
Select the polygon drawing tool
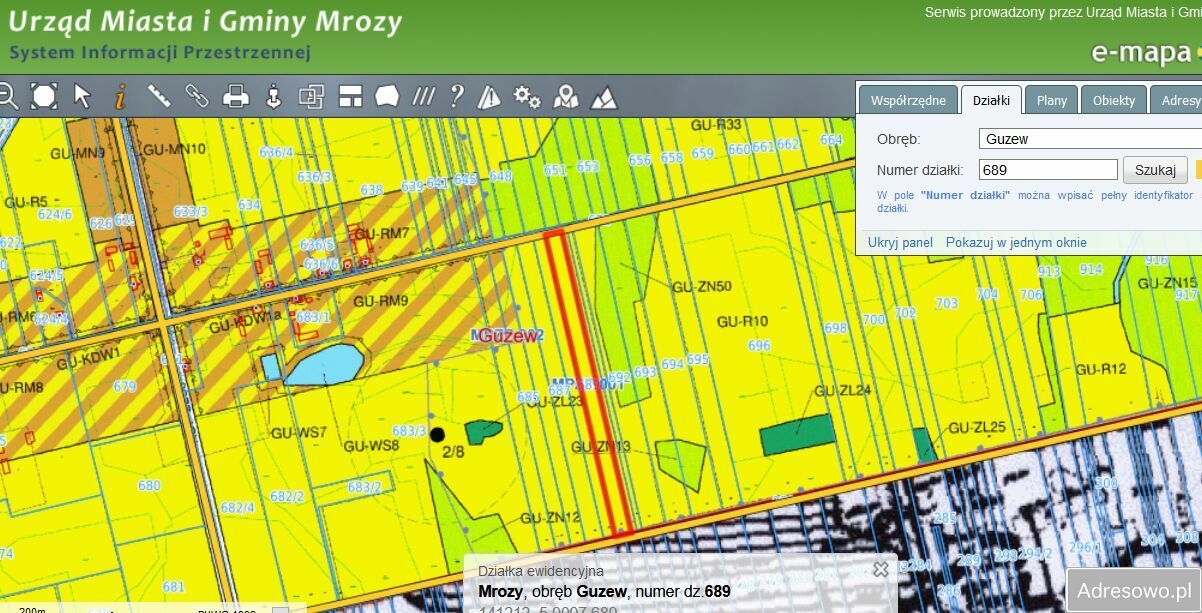click(x=387, y=96)
